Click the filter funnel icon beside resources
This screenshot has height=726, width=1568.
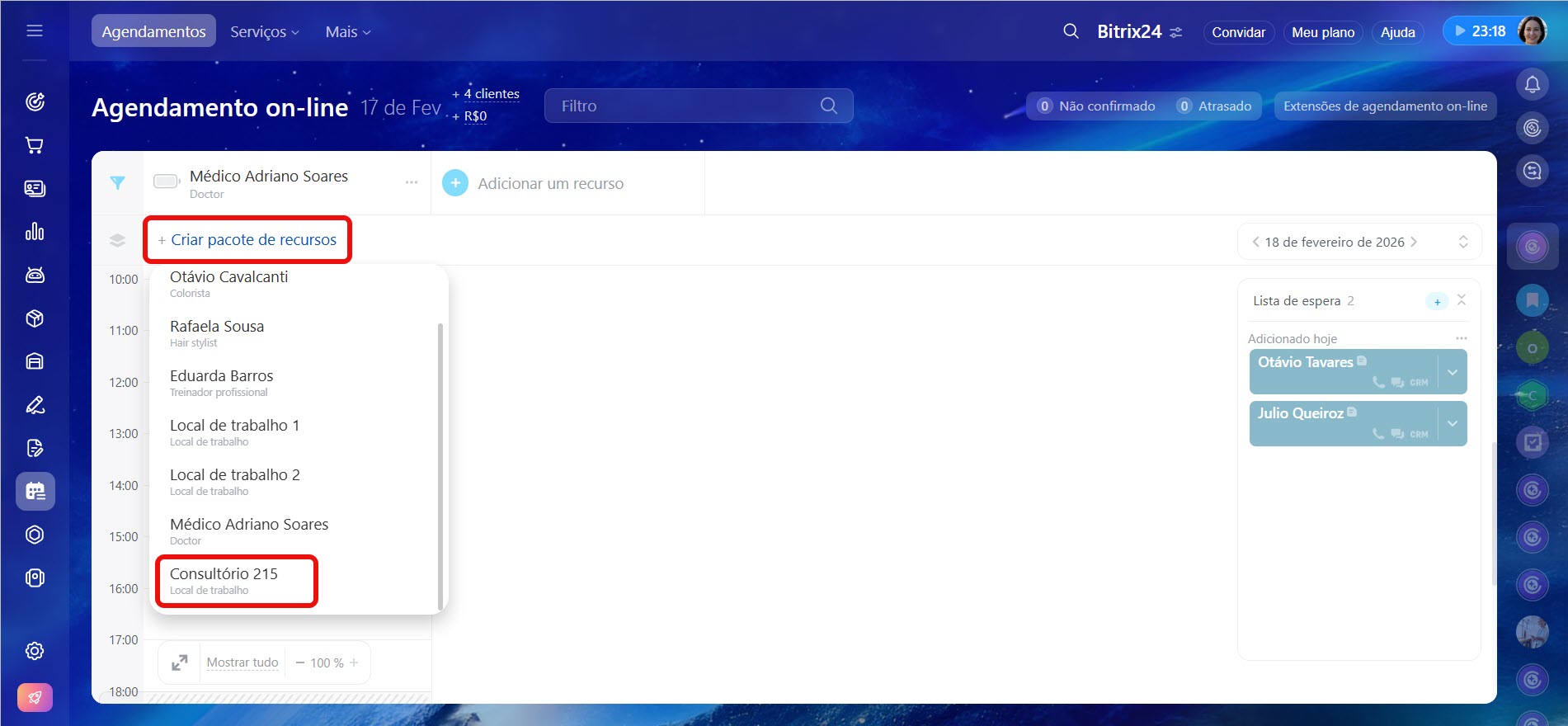(118, 183)
